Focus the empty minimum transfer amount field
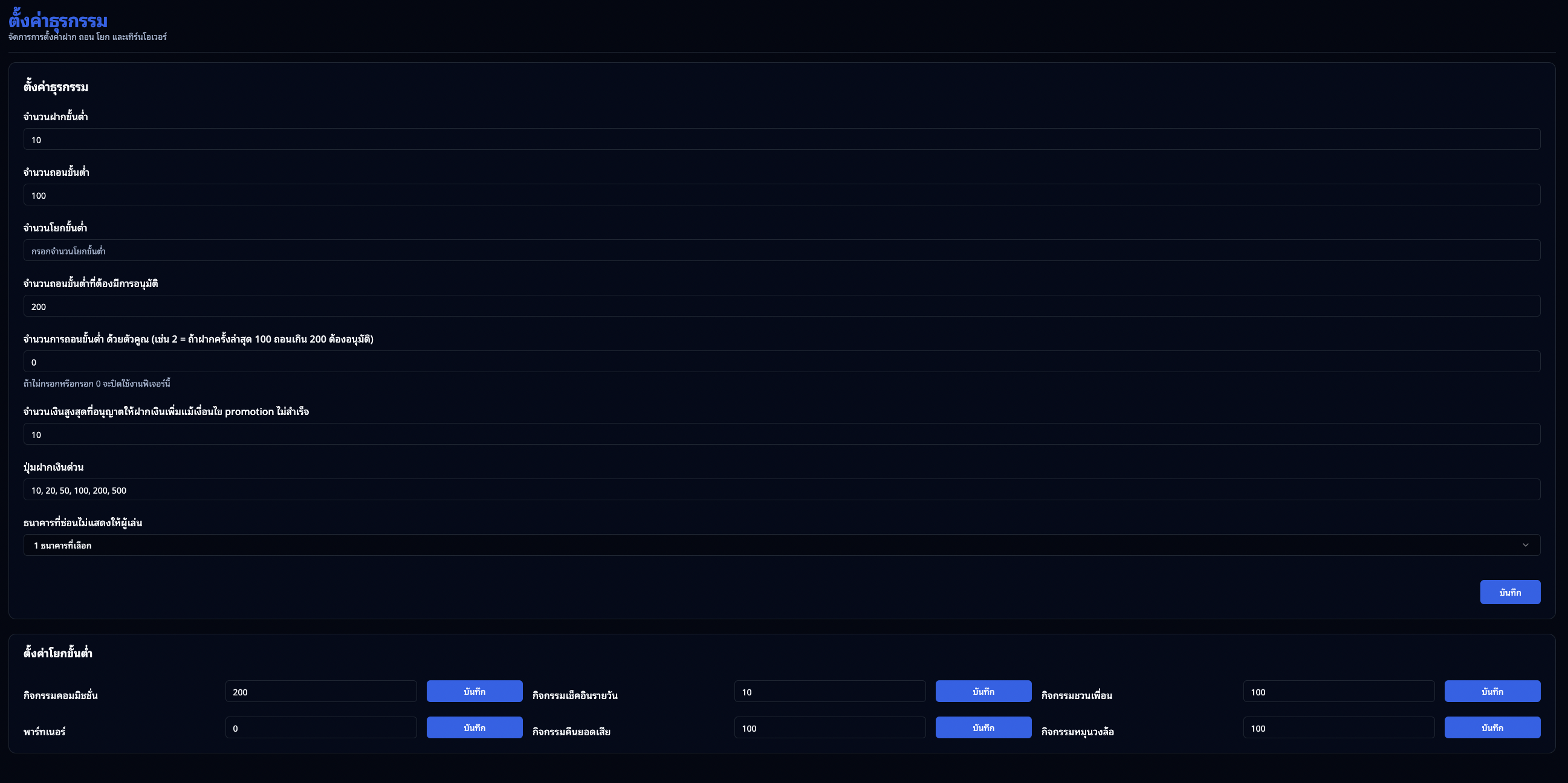 tap(782, 251)
